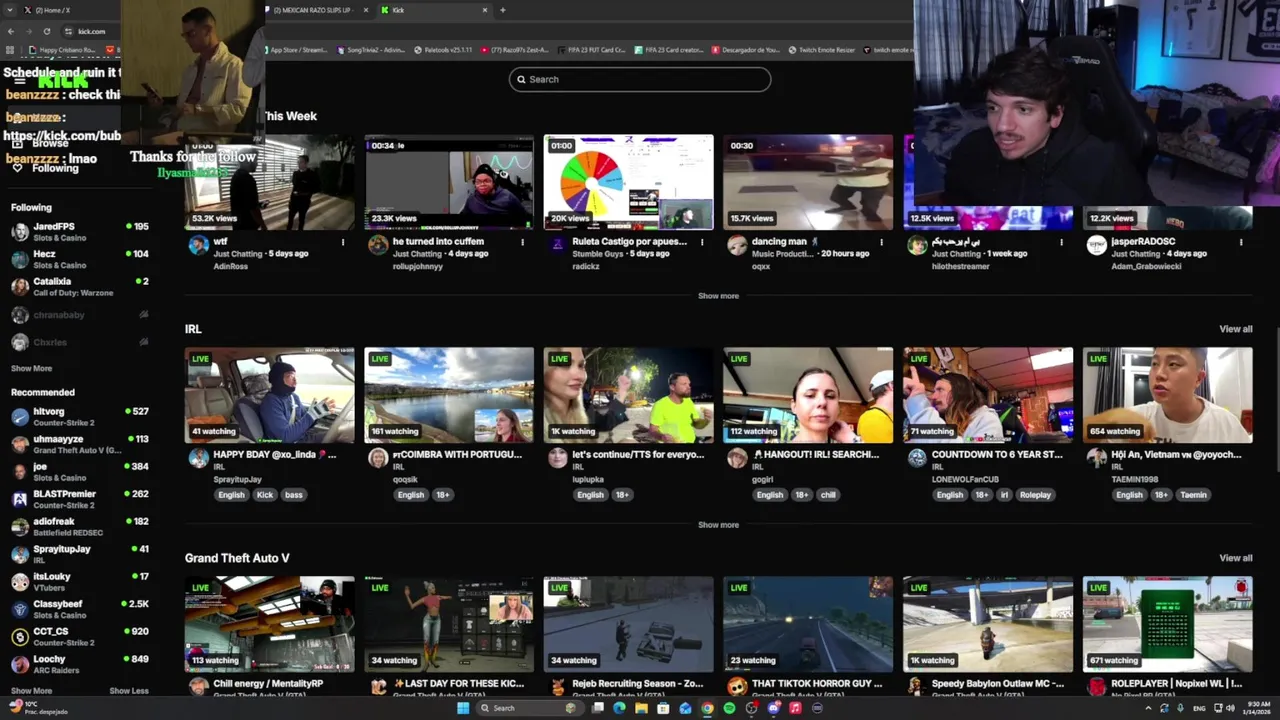
Task: Open 'Hội An, Vietnam' stream thumbnail
Action: click(x=1167, y=395)
